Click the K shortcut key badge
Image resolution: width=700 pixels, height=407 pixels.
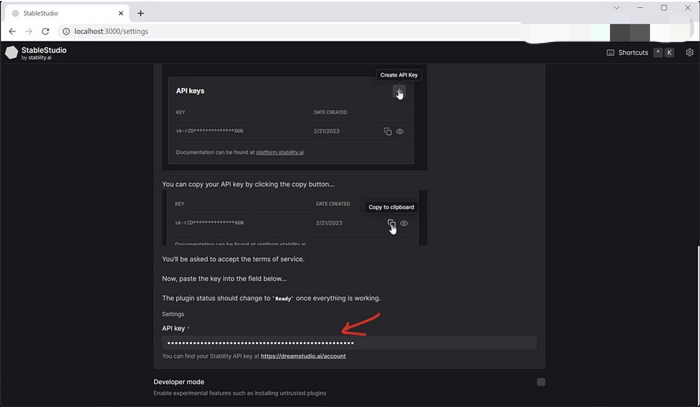click(x=669, y=53)
